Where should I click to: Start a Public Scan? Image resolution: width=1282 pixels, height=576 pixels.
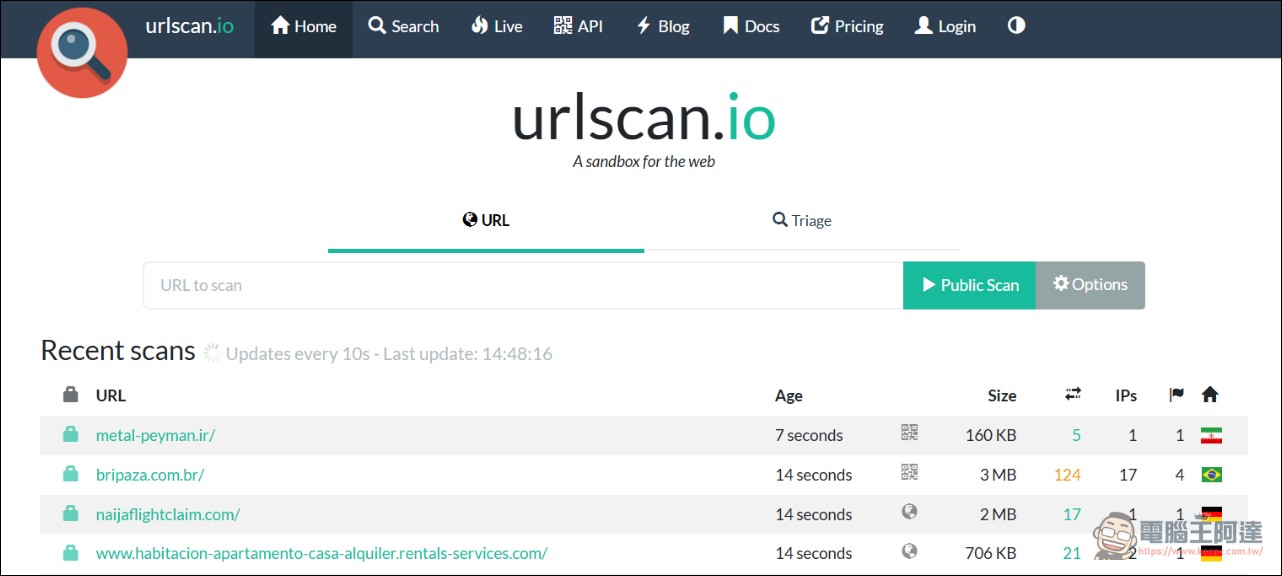click(x=969, y=285)
